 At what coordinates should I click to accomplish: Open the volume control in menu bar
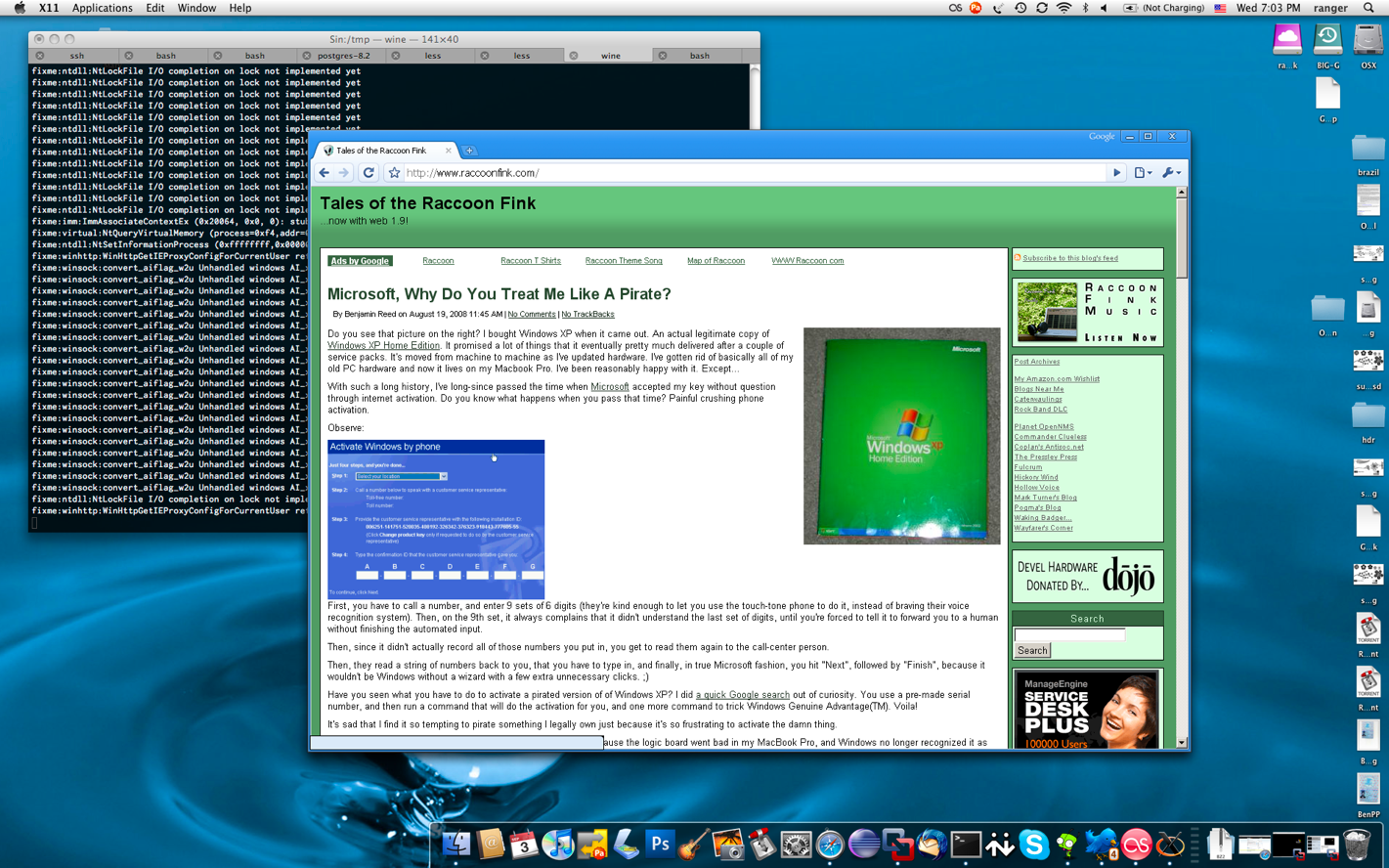pos(1105,8)
